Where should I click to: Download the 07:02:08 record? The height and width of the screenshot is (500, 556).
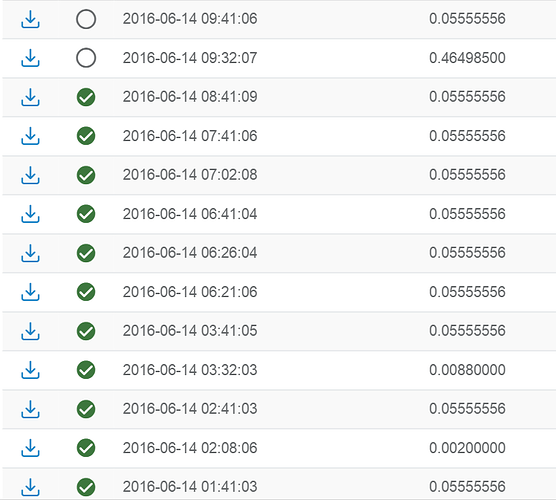(x=30, y=175)
